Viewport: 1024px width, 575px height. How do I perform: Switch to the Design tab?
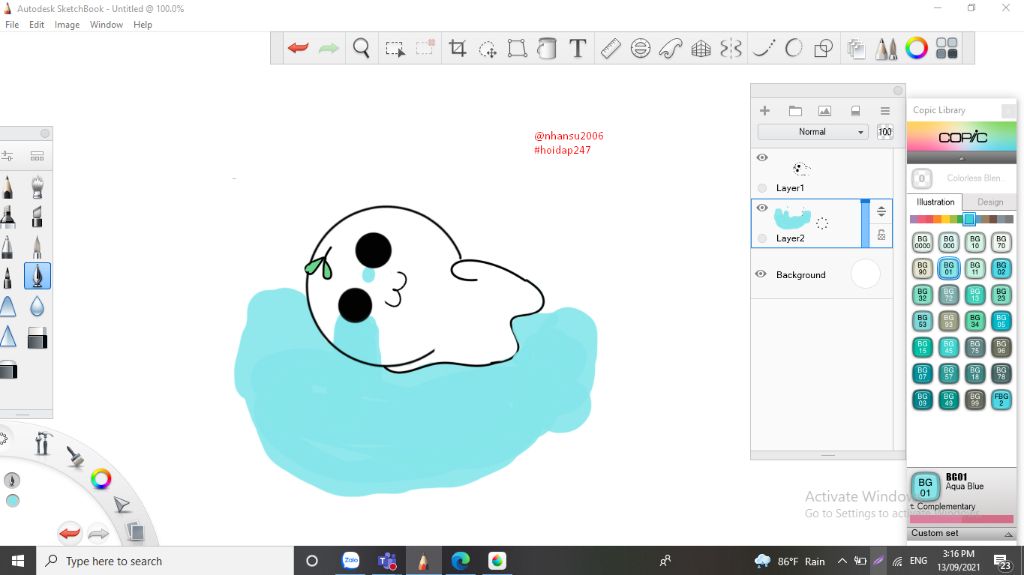(989, 202)
